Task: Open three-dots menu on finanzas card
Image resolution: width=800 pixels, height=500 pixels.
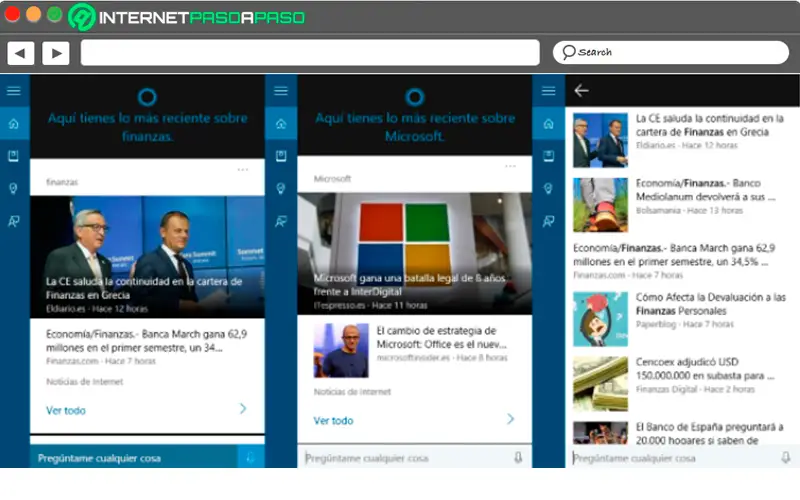Action: [243, 169]
